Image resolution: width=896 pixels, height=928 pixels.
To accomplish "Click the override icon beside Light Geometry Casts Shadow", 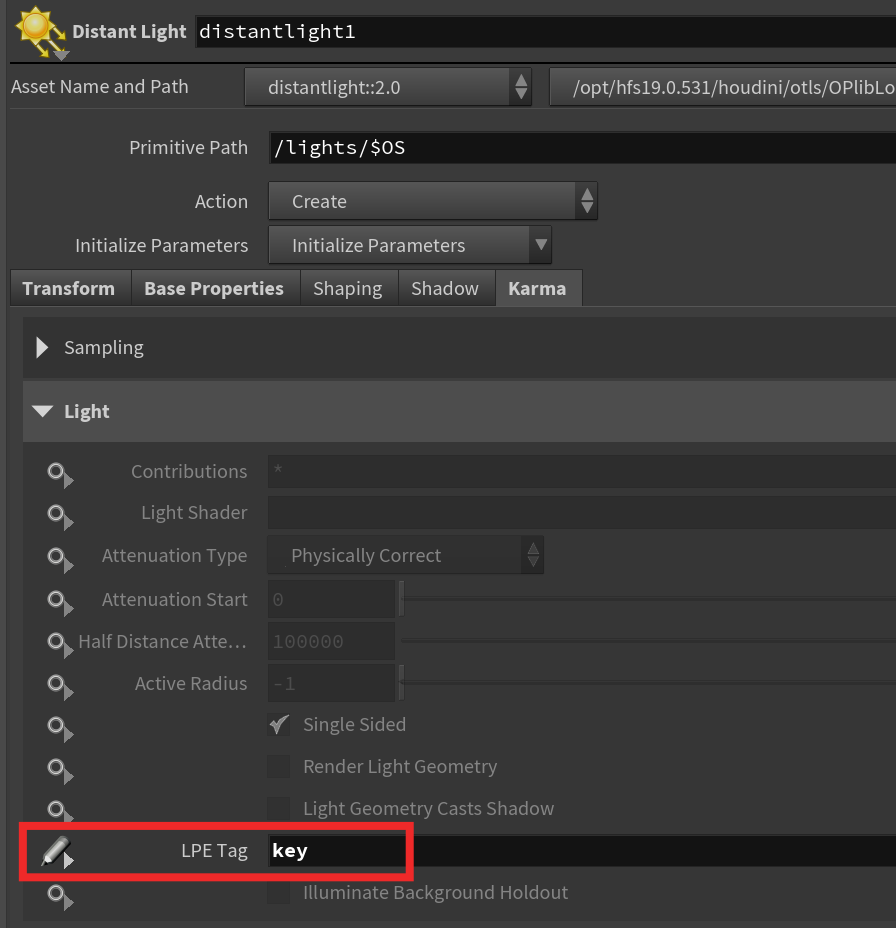I will tap(60, 811).
